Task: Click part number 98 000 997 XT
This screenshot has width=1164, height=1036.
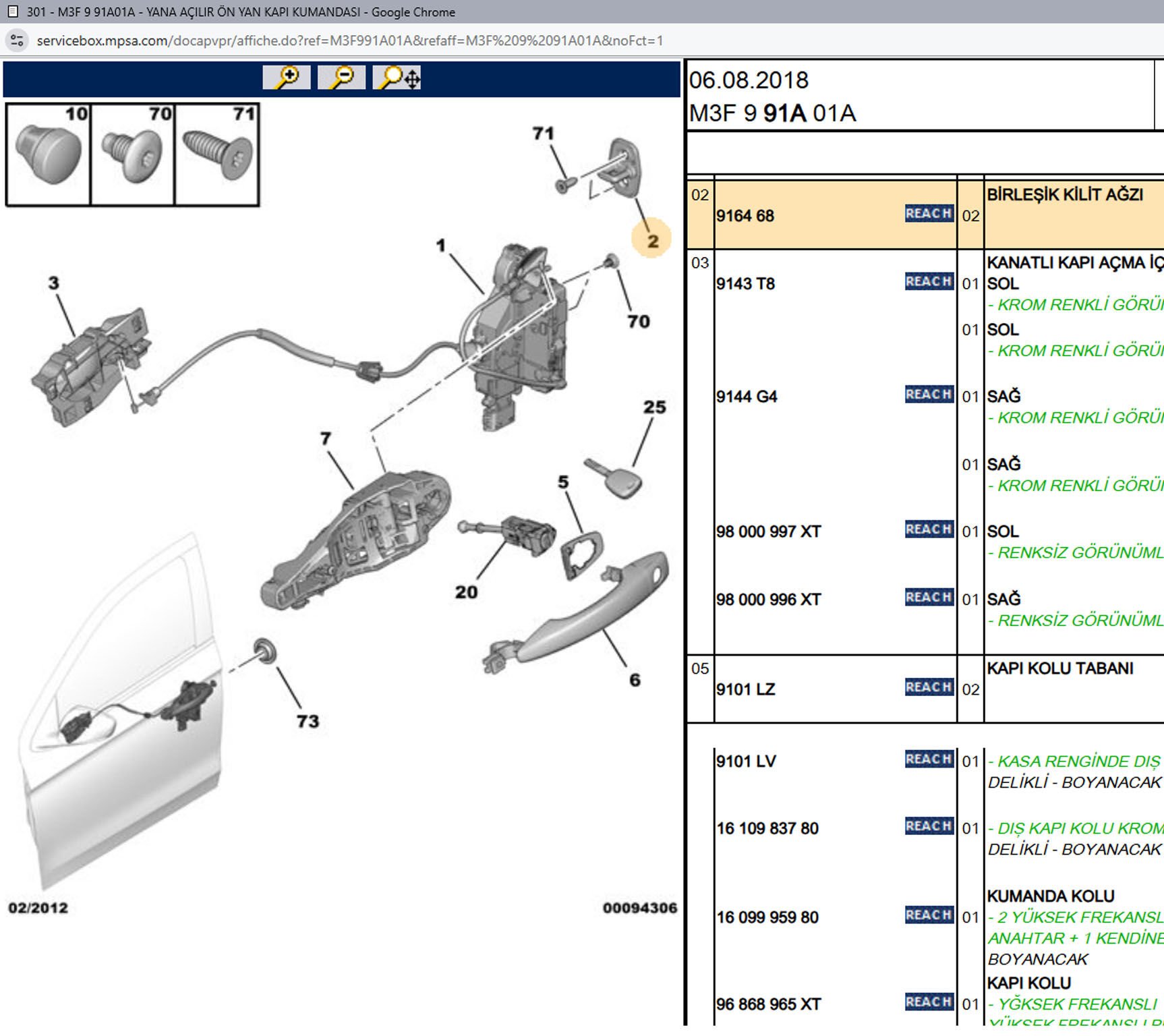Action: coord(768,532)
